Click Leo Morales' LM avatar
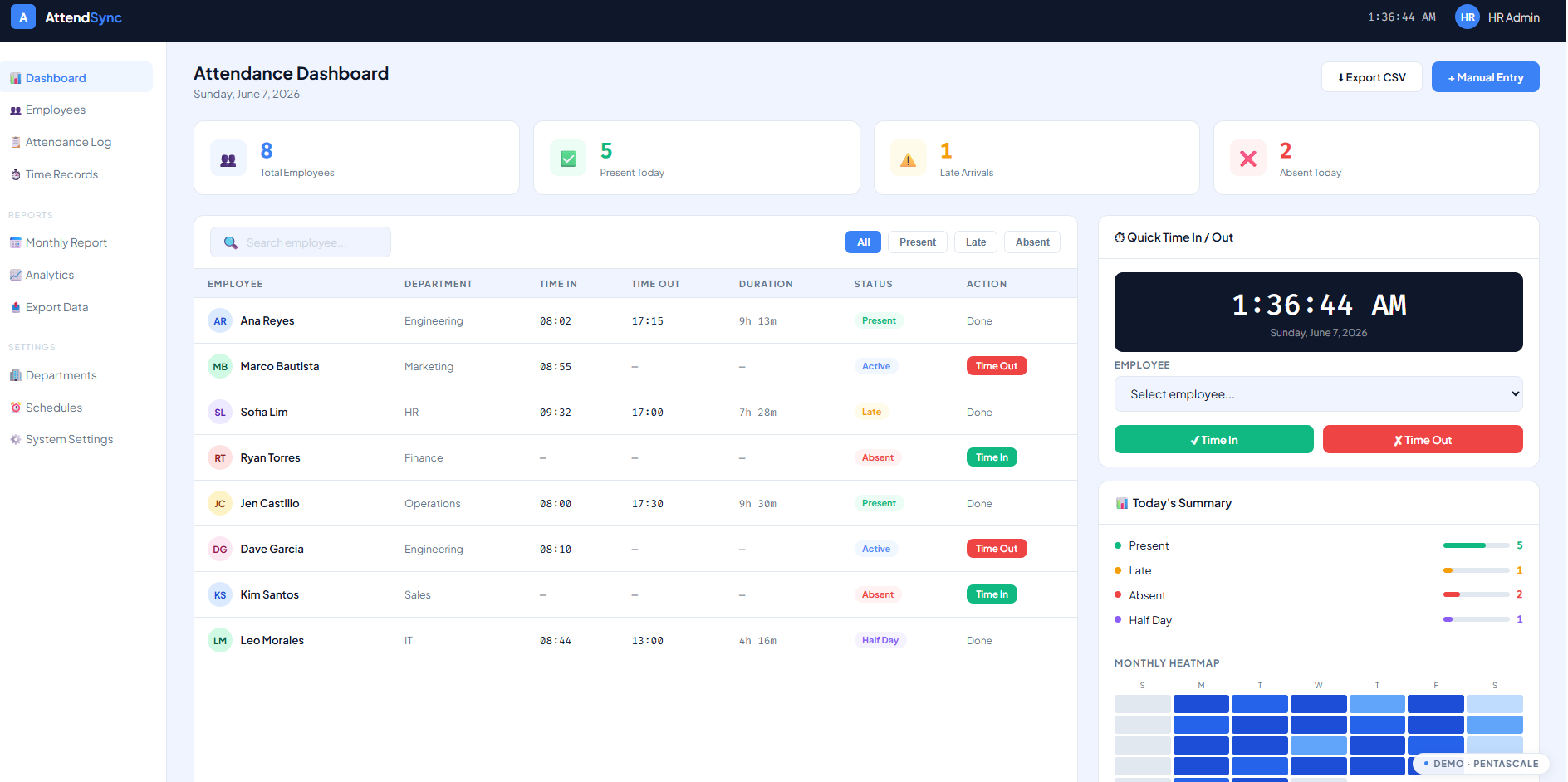The image size is (1568, 782). point(220,640)
